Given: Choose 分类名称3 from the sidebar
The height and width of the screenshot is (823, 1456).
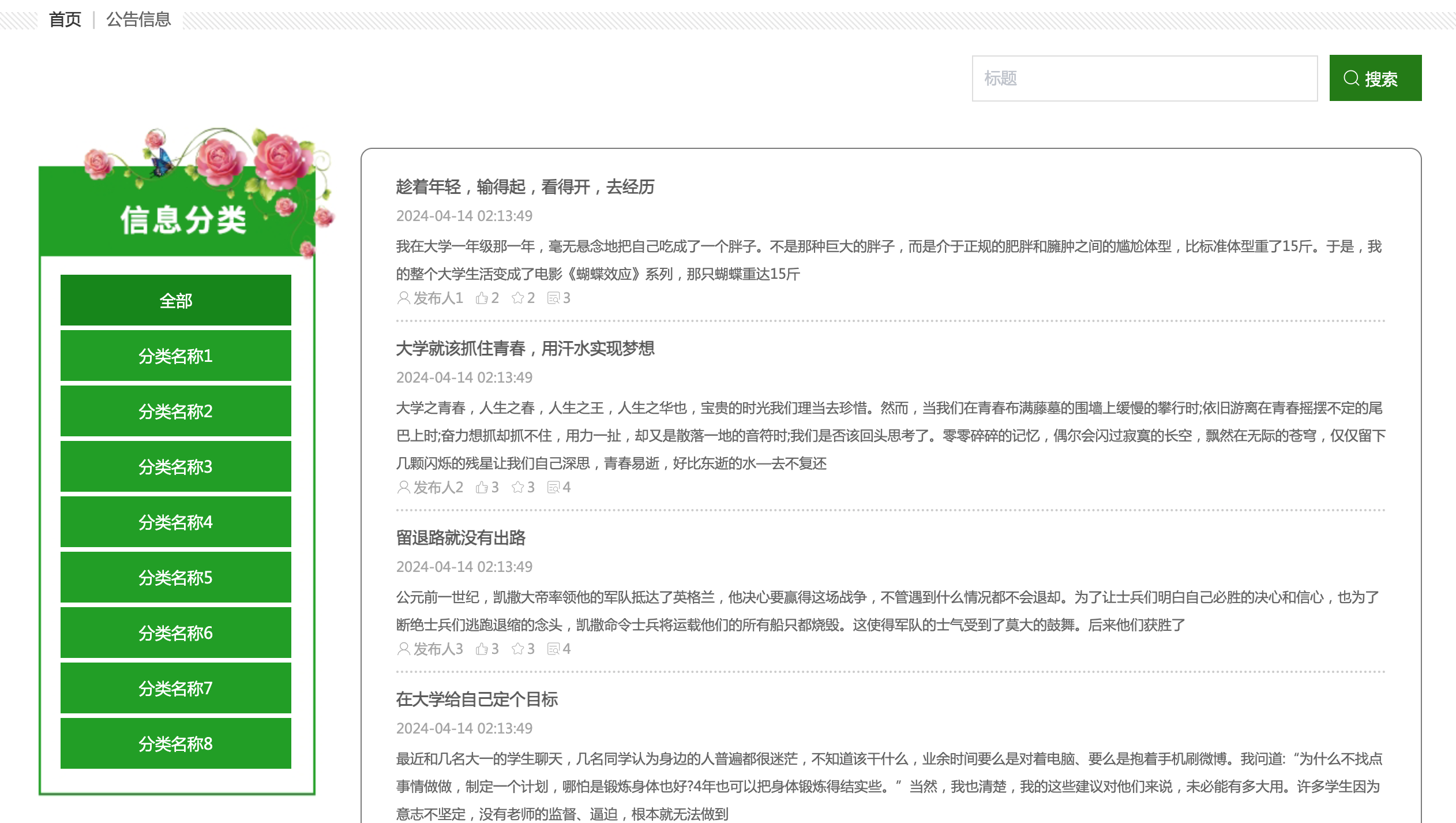Looking at the screenshot, I should [x=176, y=466].
